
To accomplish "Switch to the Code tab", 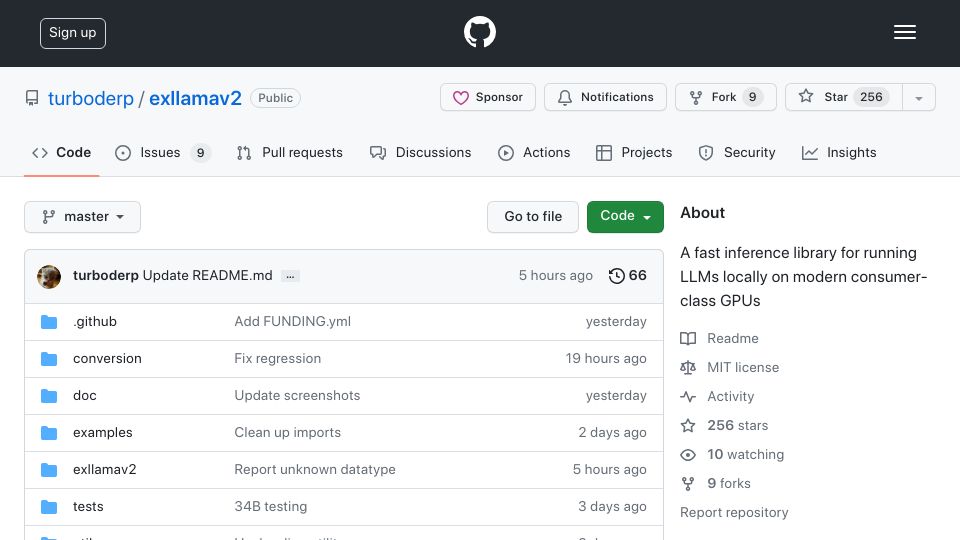I will click(x=61, y=152).
